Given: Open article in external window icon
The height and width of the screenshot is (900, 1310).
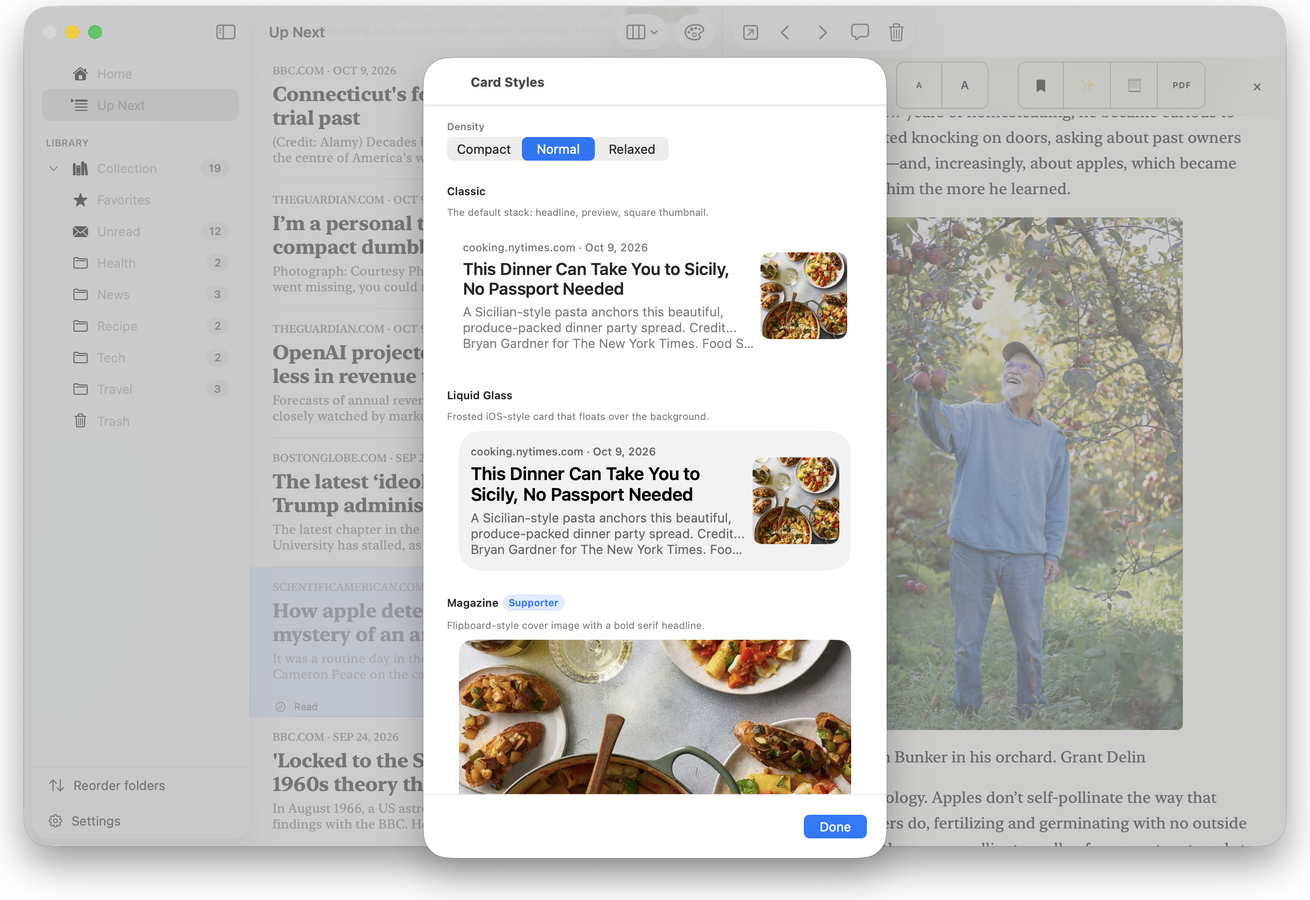Looking at the screenshot, I should (x=750, y=32).
